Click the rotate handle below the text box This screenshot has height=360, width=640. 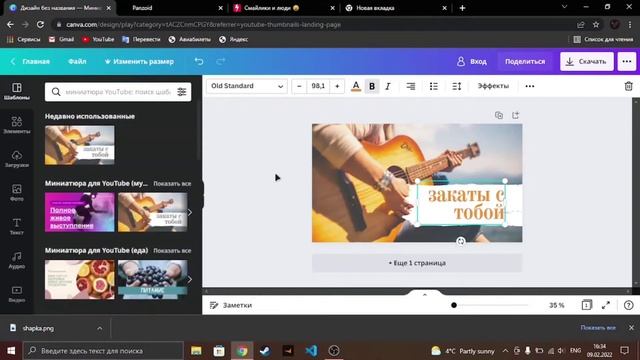pos(461,241)
